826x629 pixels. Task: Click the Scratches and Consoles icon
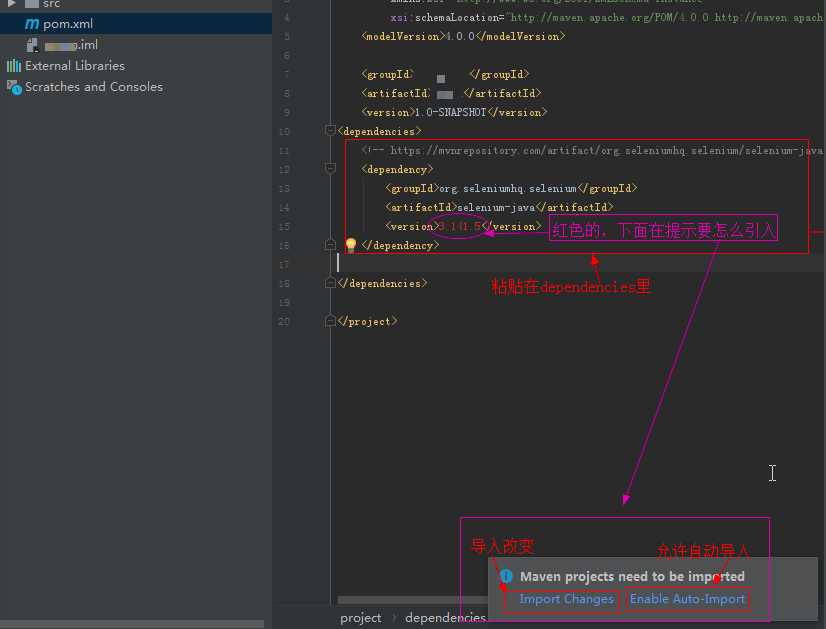[14, 87]
